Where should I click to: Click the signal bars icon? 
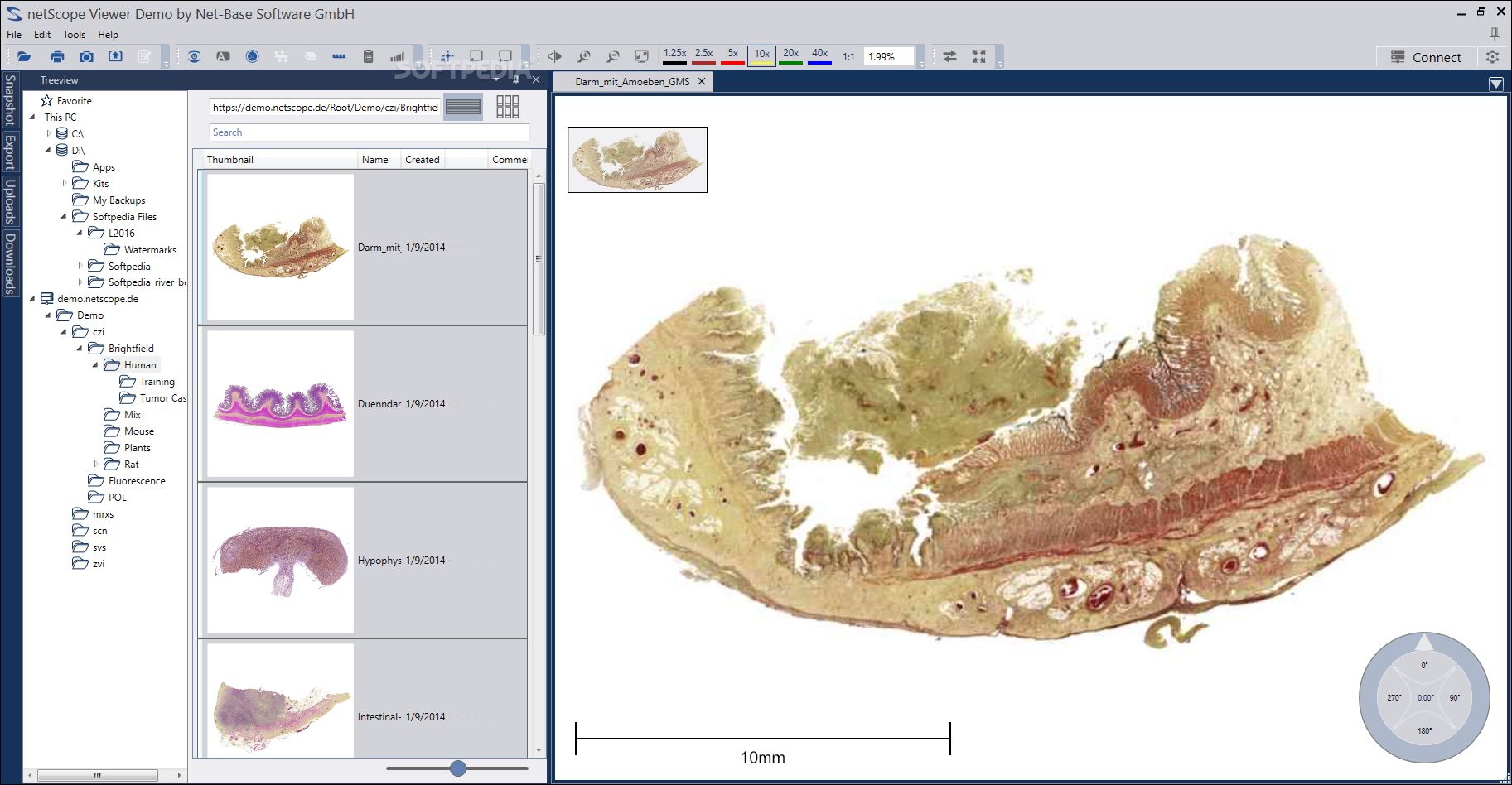[x=397, y=56]
